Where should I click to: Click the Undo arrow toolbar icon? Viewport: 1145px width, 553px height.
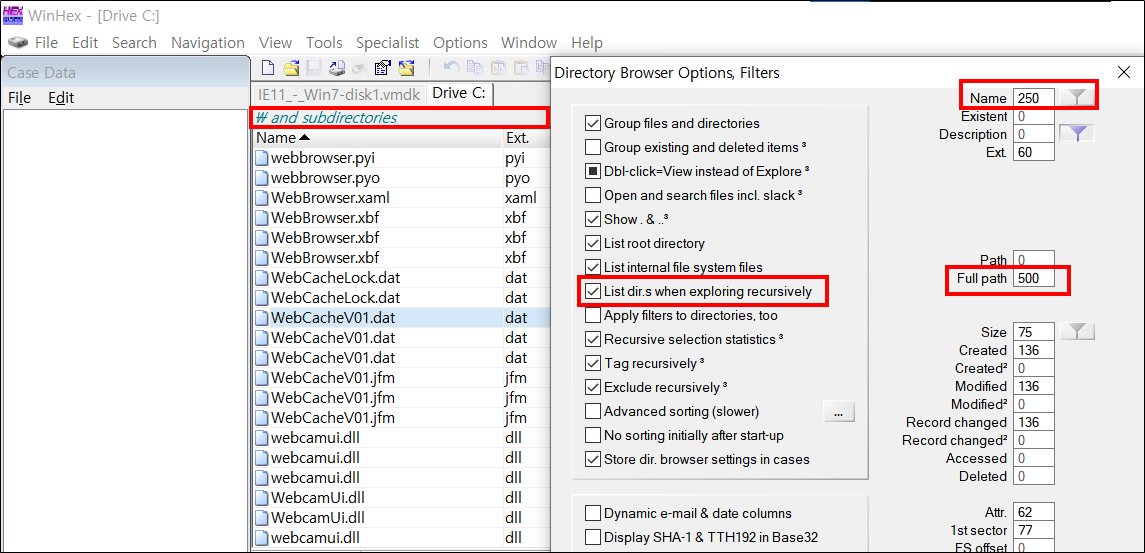[x=451, y=69]
